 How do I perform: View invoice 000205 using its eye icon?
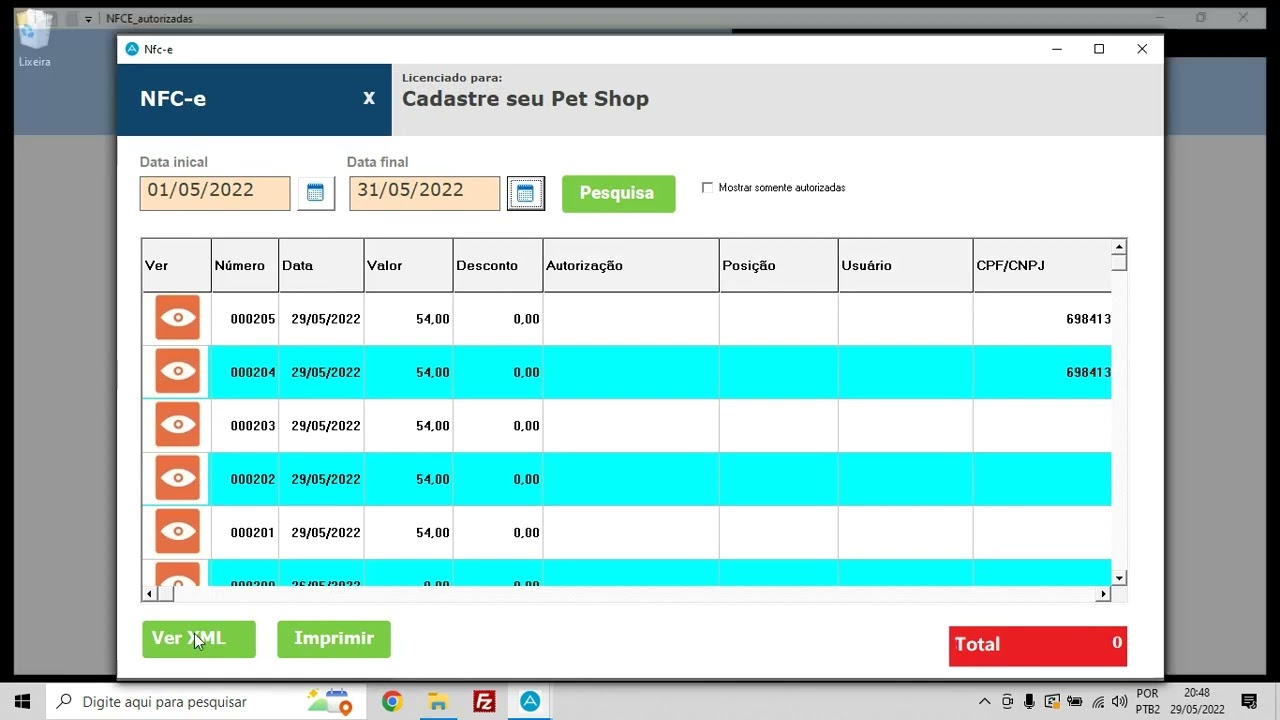177,318
